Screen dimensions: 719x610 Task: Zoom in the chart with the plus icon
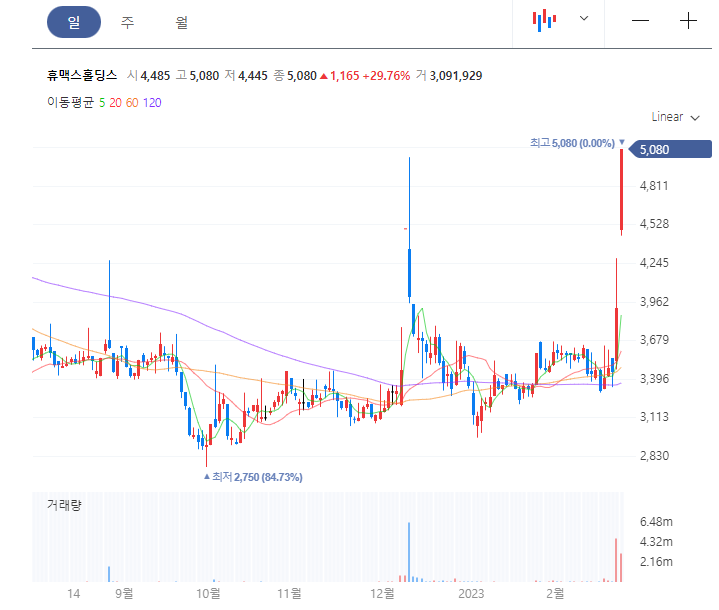688,21
